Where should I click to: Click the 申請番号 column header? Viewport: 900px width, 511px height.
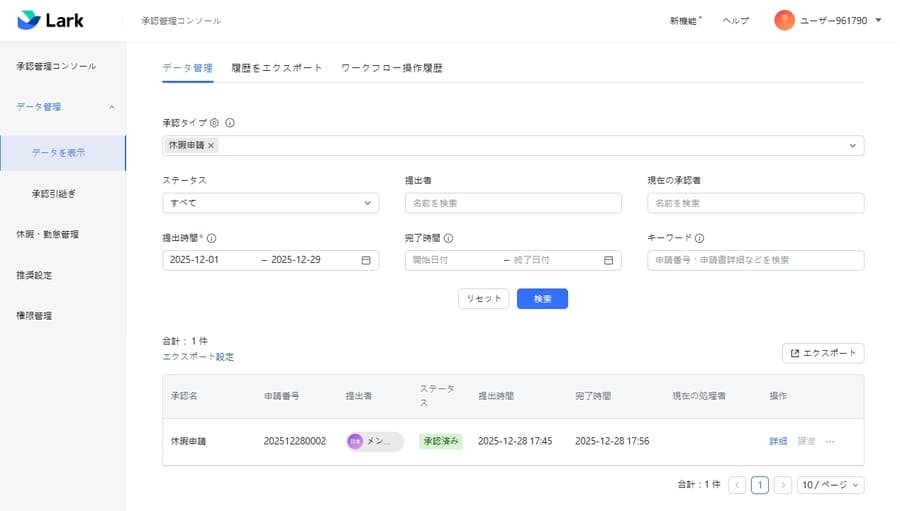coord(281,396)
